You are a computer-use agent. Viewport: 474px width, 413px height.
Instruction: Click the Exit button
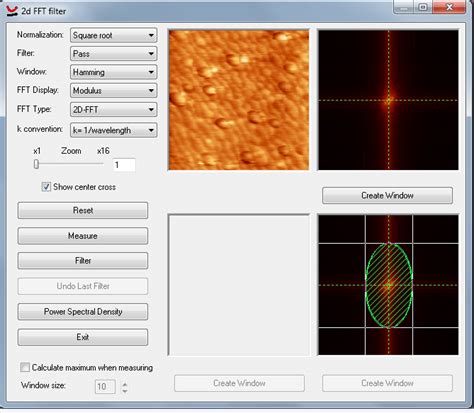tap(83, 337)
